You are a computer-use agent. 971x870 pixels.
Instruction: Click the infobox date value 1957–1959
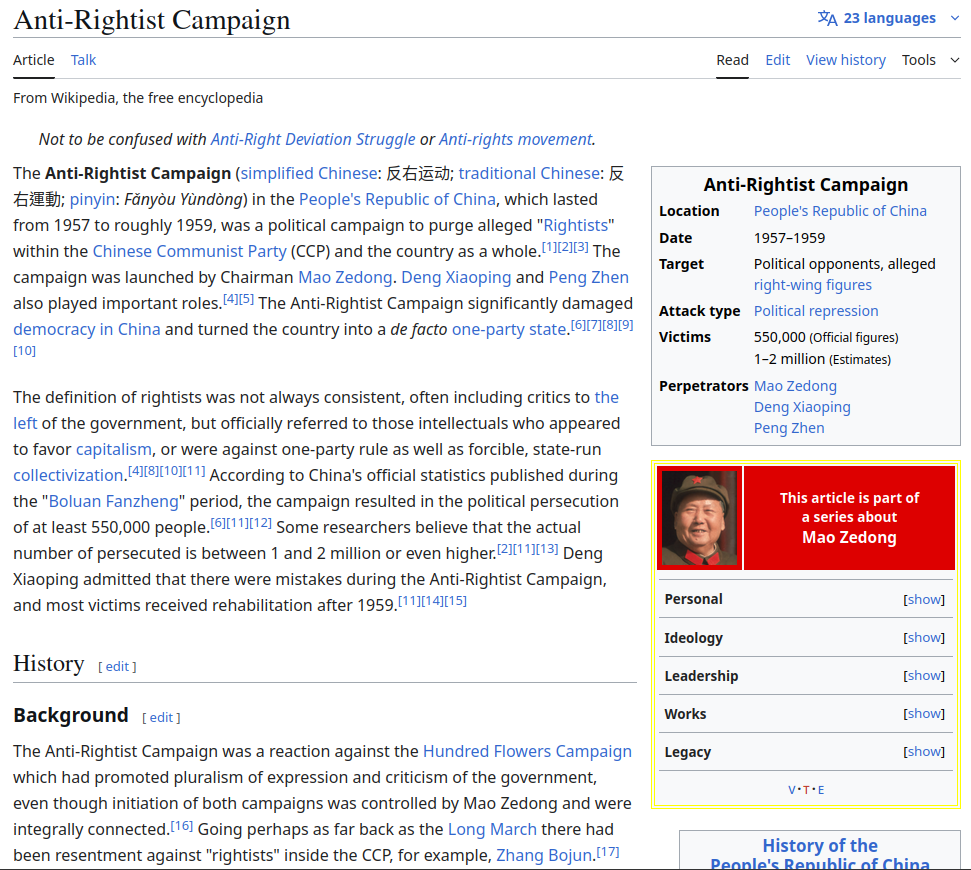[x=789, y=238]
